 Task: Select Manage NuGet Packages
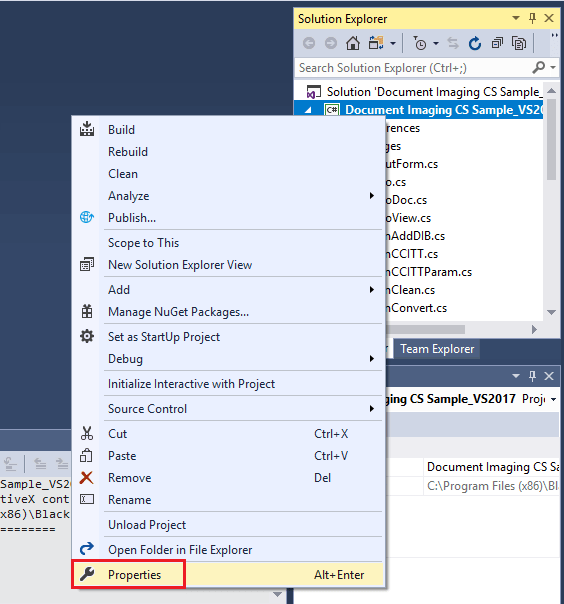point(178,312)
